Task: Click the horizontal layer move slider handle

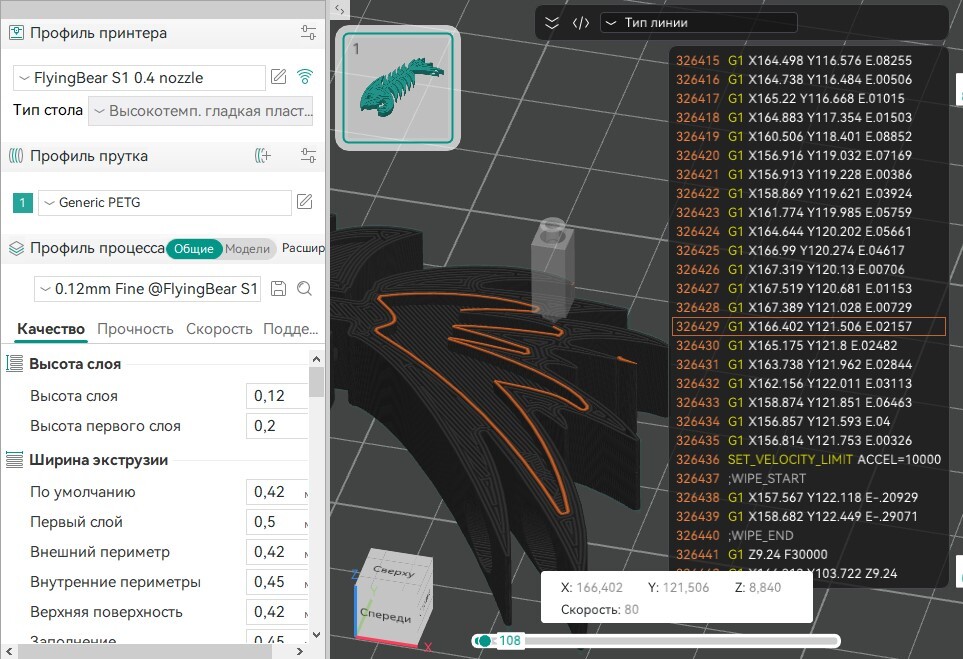Action: [485, 641]
